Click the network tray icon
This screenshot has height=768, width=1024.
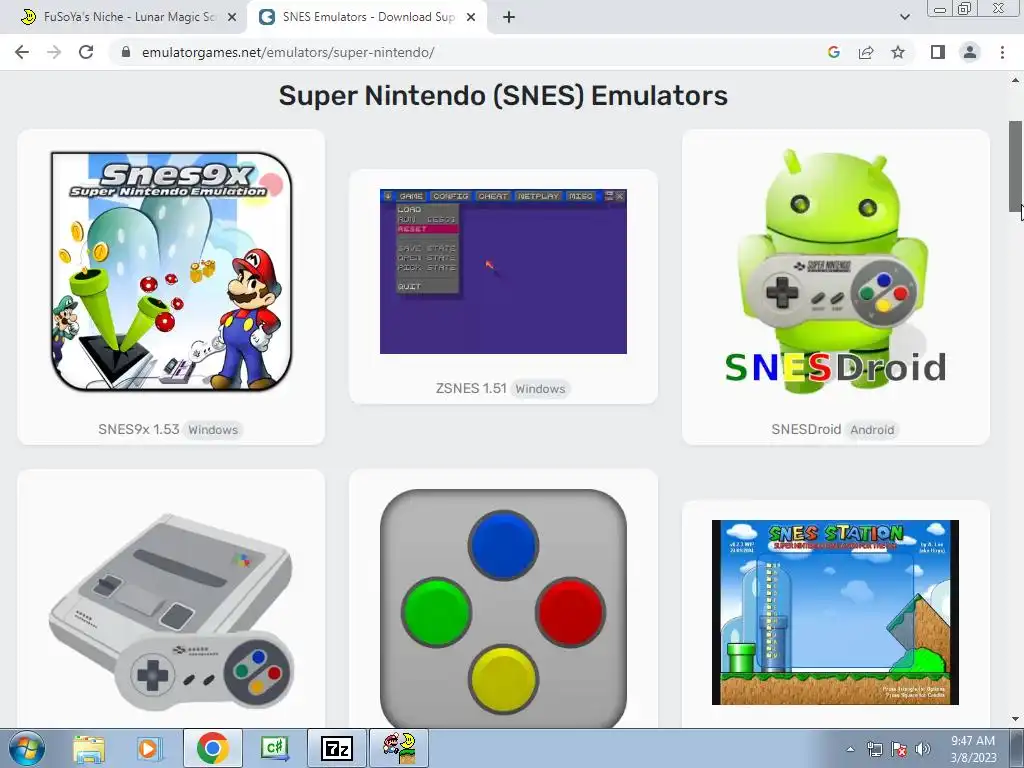pyautogui.click(x=874, y=749)
